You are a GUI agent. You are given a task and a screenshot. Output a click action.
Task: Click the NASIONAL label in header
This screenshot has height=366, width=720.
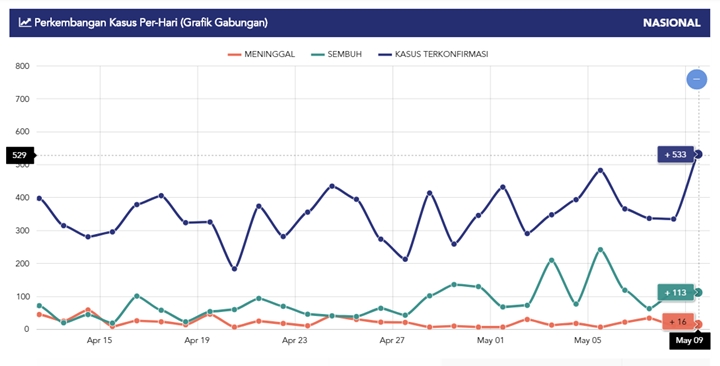tap(672, 23)
